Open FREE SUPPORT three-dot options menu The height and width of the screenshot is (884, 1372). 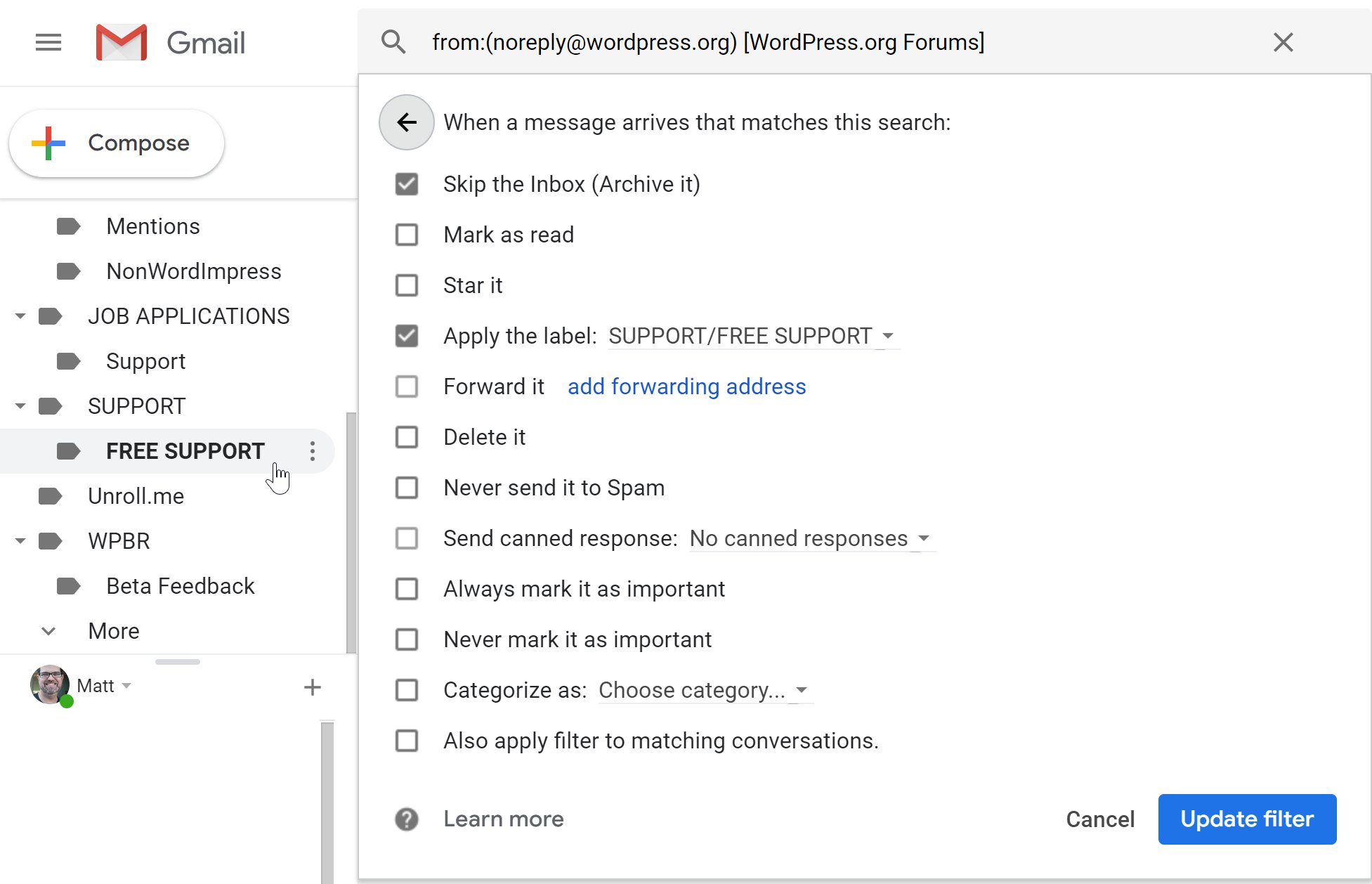(x=313, y=451)
